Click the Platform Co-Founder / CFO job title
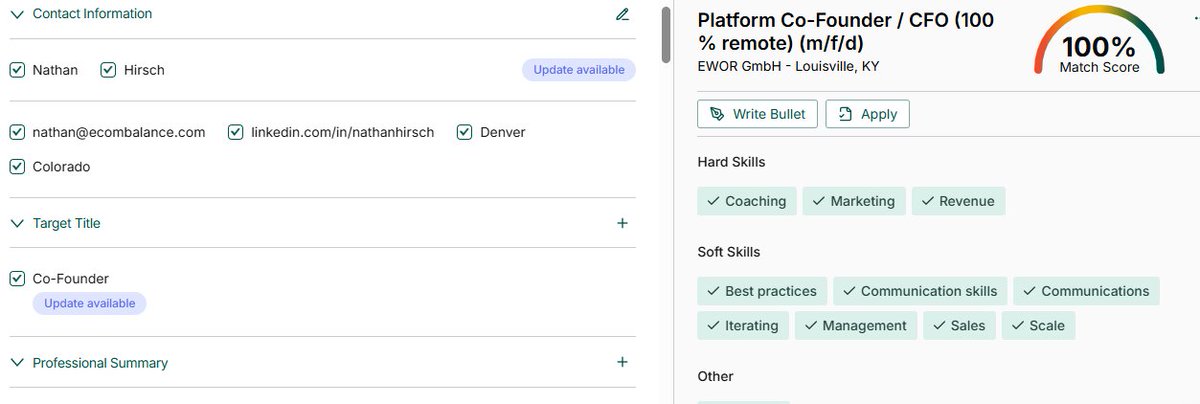Viewport: 1200px width, 404px height. [845, 32]
